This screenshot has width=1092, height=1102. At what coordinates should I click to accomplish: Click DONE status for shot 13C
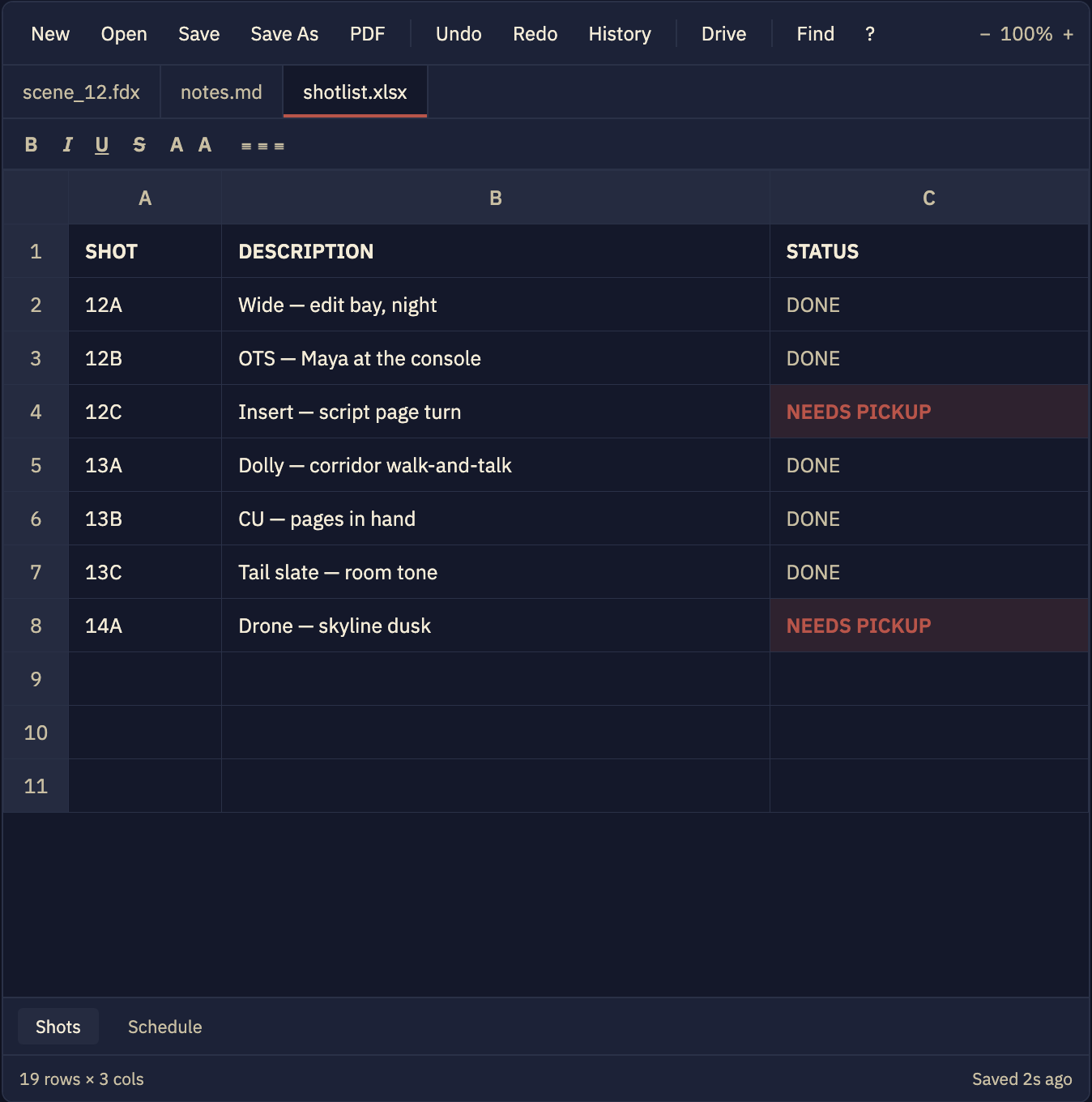pos(929,572)
